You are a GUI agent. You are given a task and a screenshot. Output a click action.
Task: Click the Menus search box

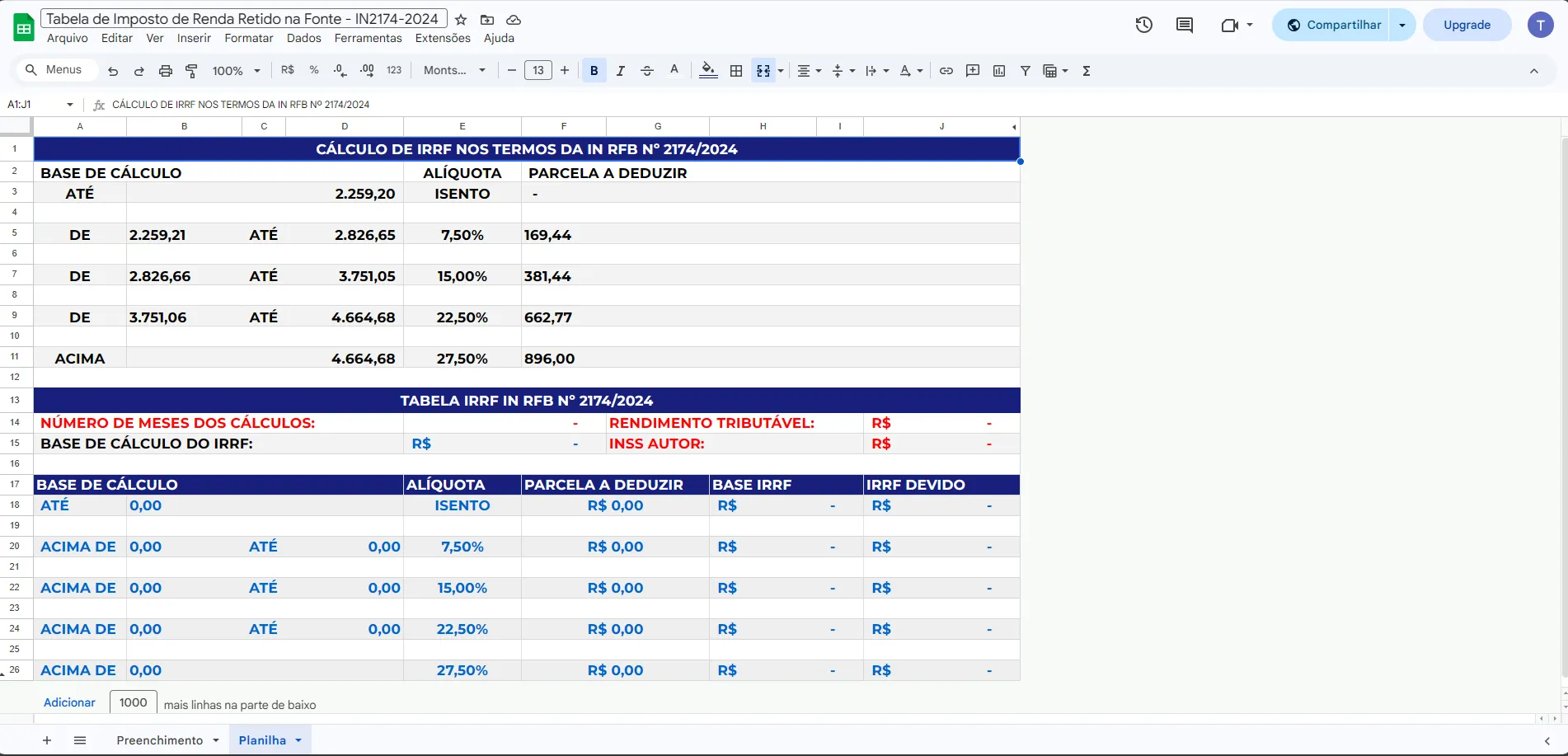pos(58,70)
